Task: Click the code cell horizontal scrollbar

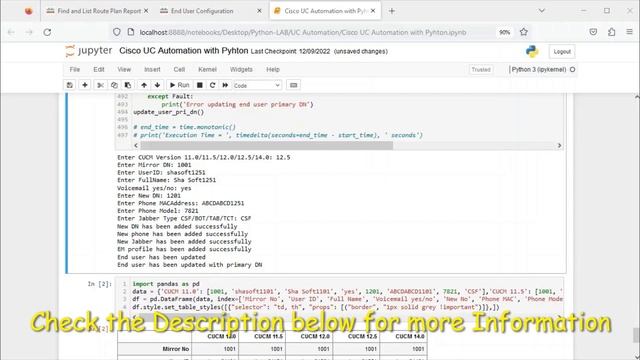Action: (267, 145)
